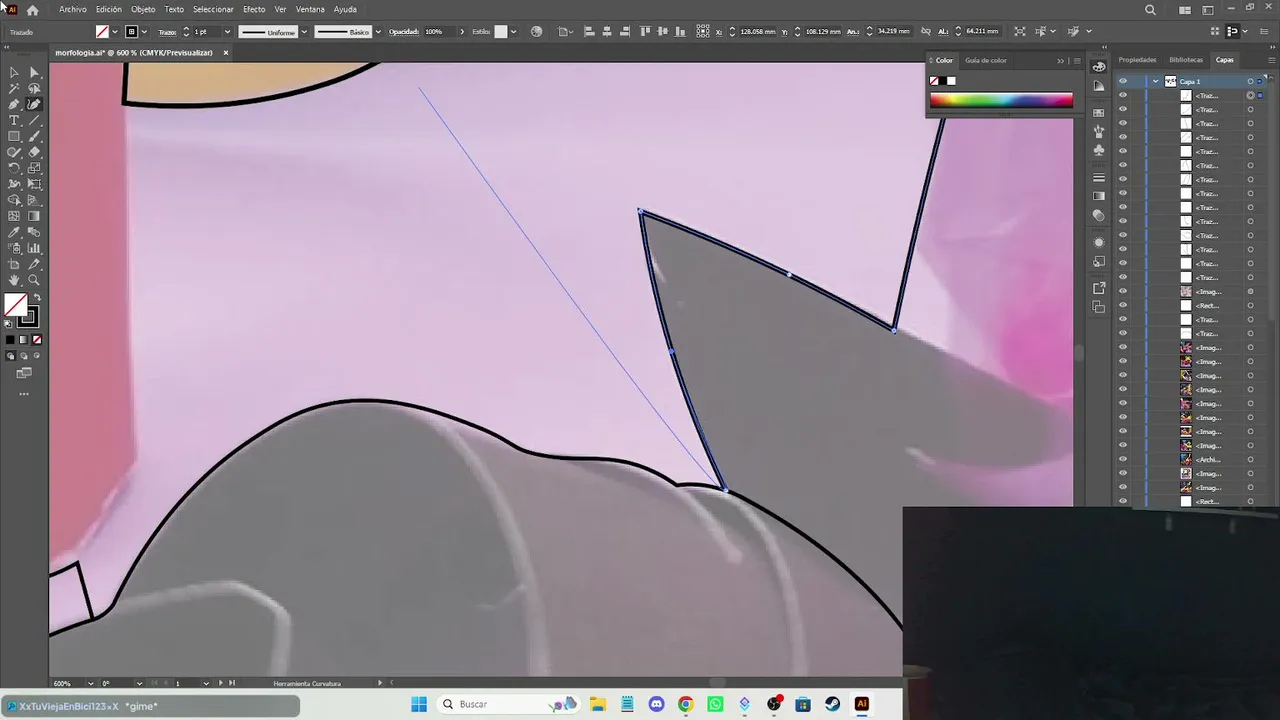Select the Eraser tool
1280x720 pixels.
(x=34, y=152)
